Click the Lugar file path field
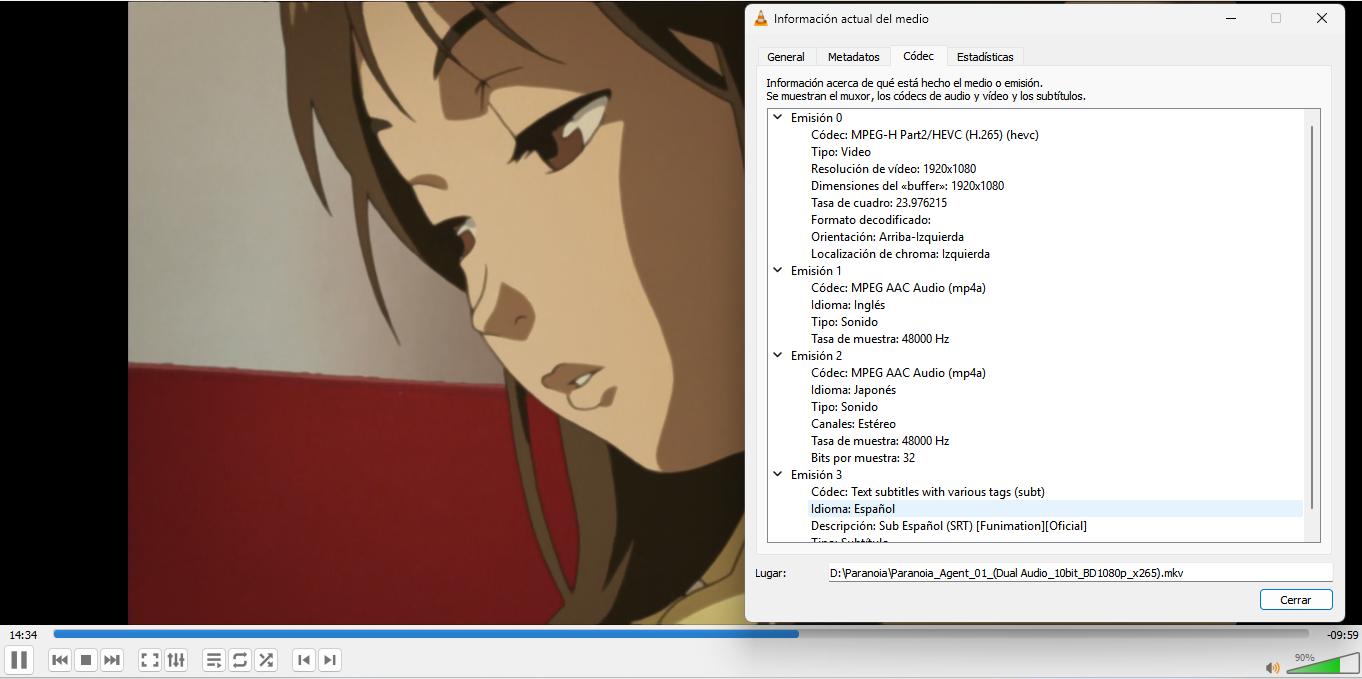The height and width of the screenshot is (679, 1362). 1080,573
